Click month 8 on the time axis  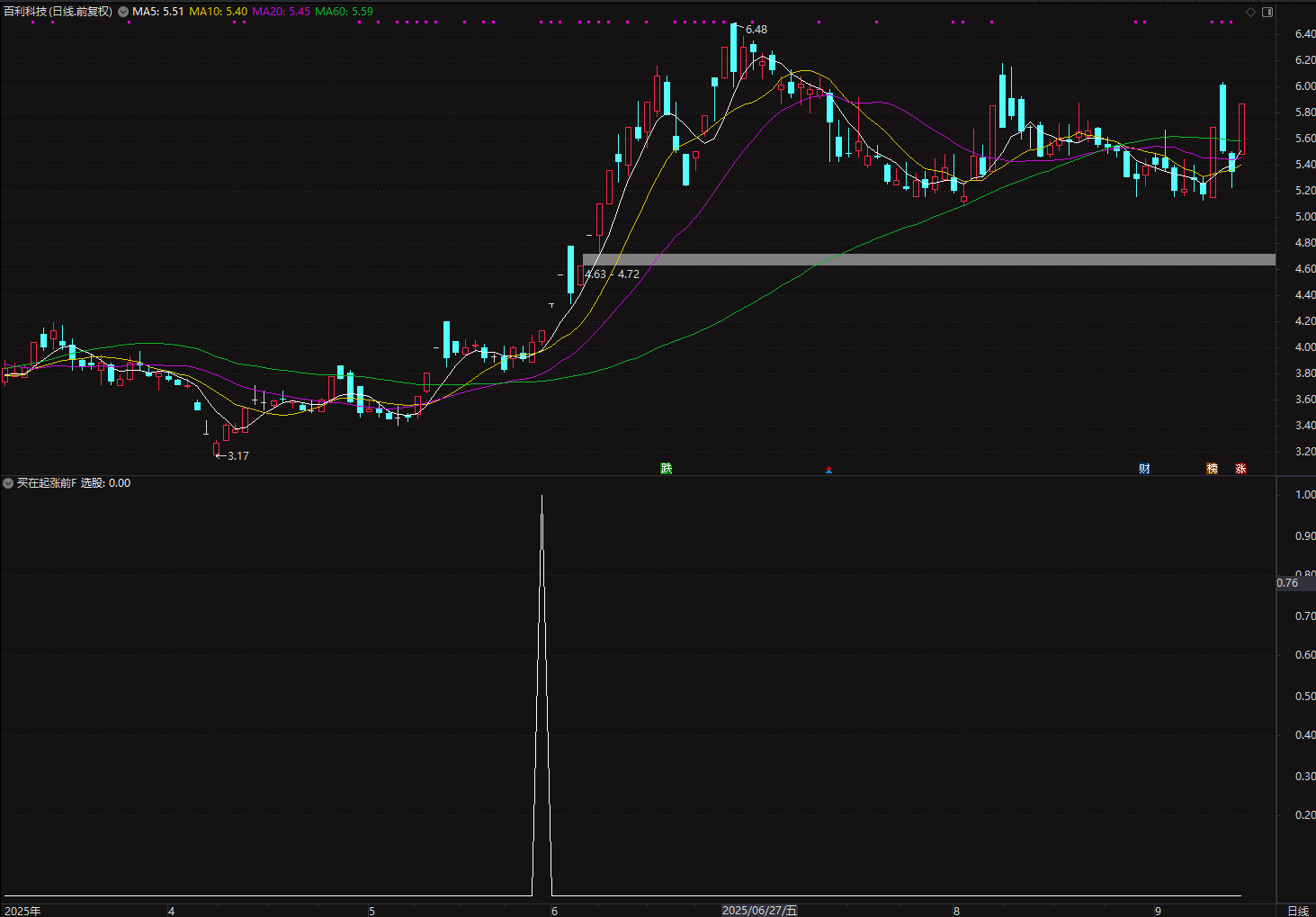pos(956,911)
